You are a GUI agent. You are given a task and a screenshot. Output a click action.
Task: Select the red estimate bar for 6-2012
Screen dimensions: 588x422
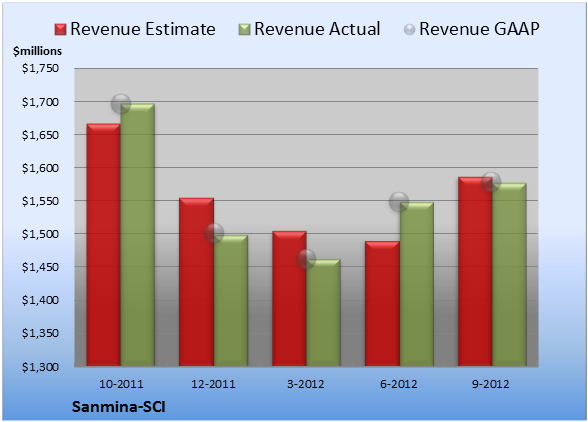(x=382, y=303)
